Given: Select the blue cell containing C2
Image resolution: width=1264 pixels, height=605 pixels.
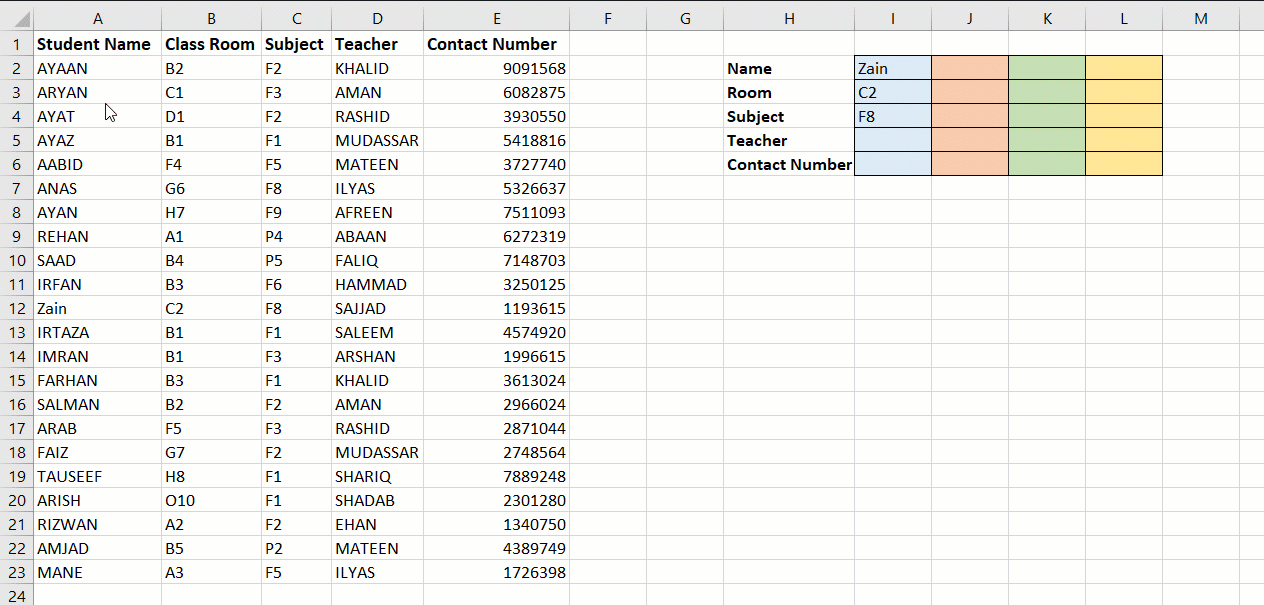Looking at the screenshot, I should [x=893, y=92].
